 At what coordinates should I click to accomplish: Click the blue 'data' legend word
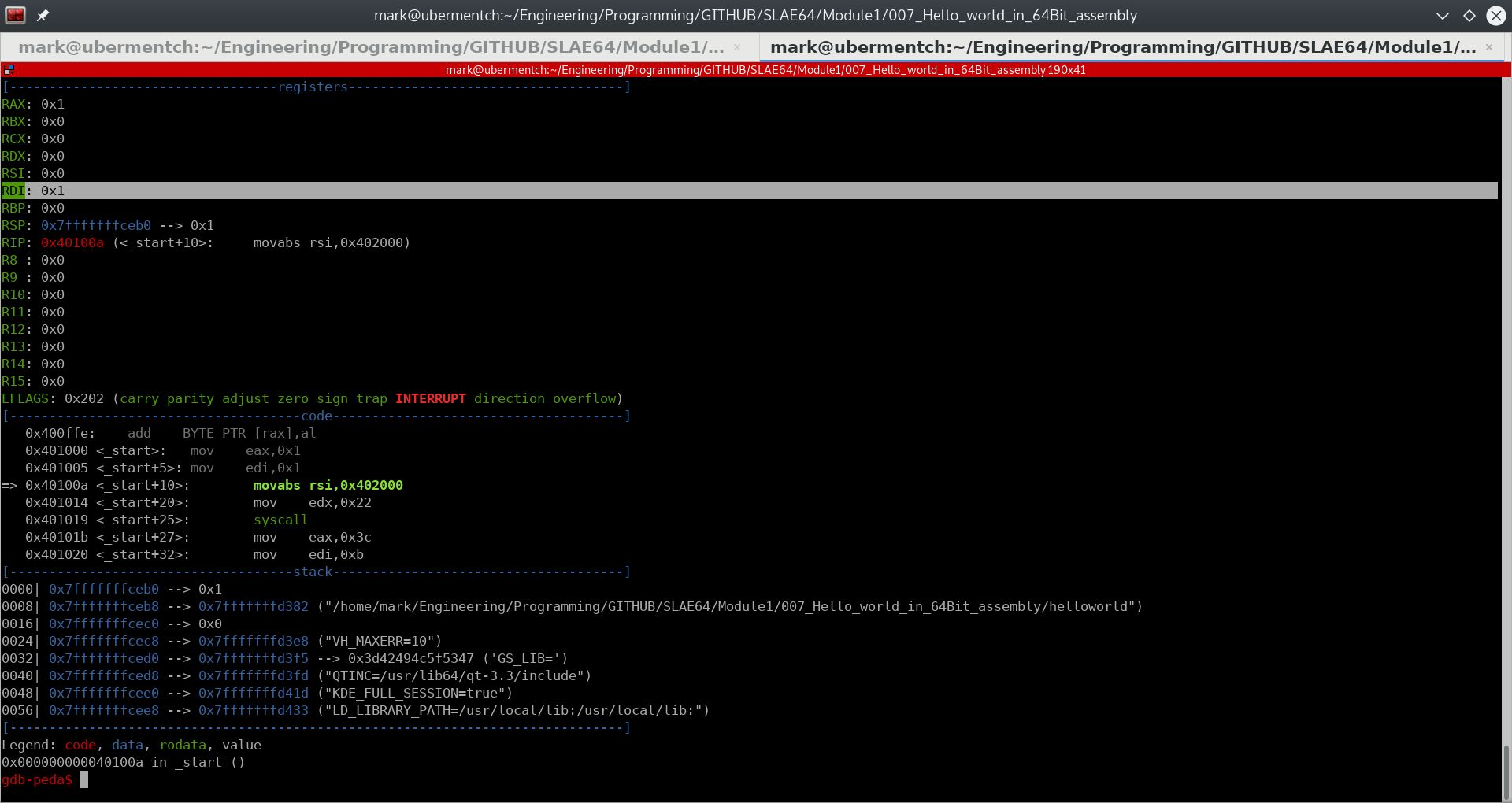pyautogui.click(x=128, y=745)
